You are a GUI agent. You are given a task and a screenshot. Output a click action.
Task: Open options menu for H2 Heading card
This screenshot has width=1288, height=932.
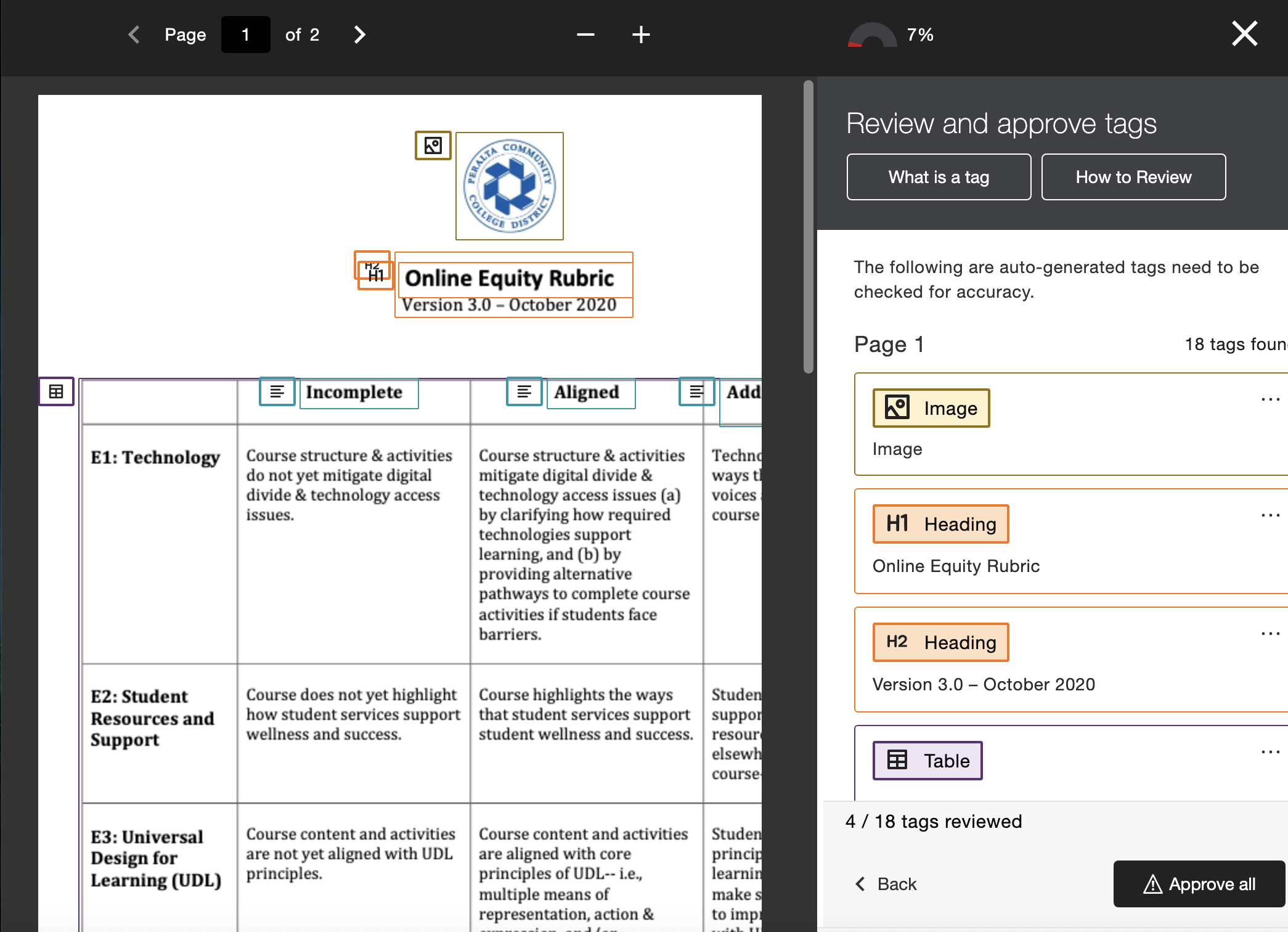pyautogui.click(x=1270, y=634)
